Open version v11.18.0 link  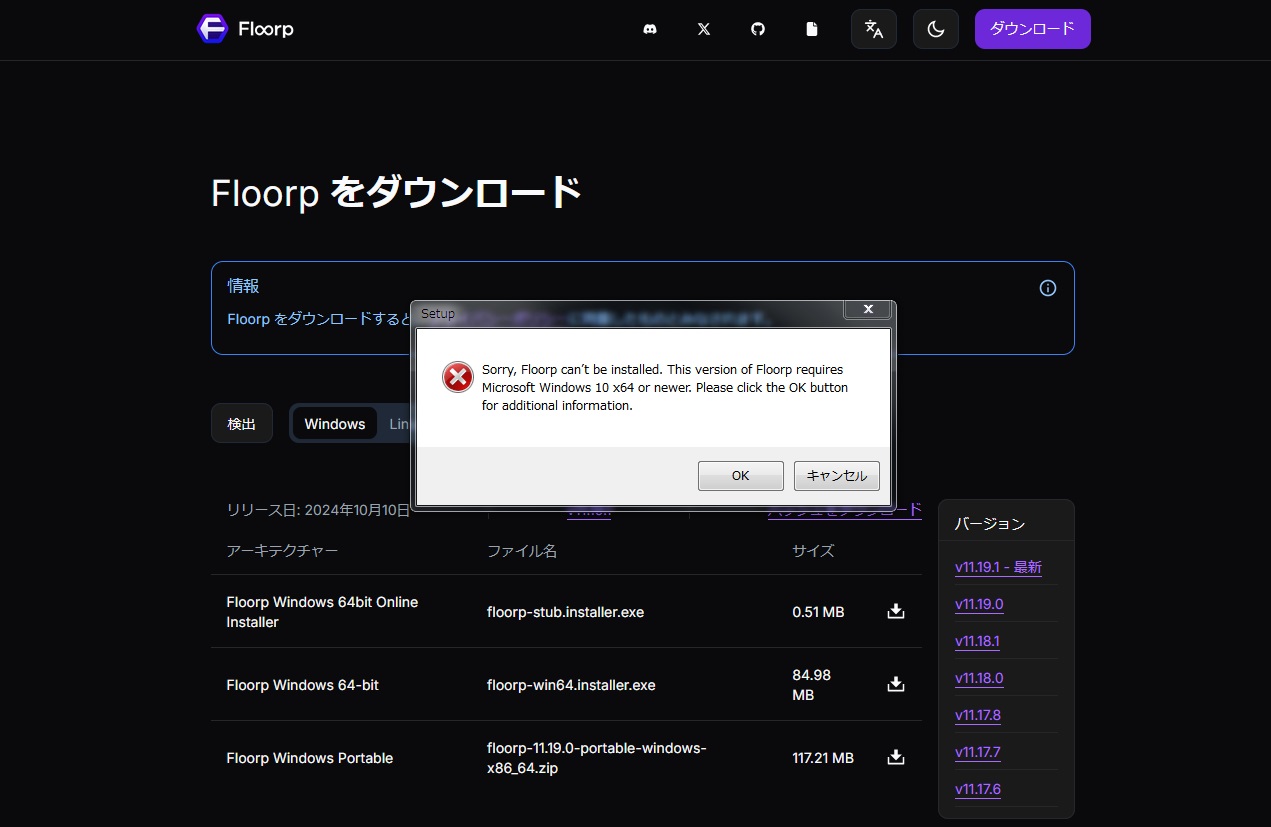979,678
